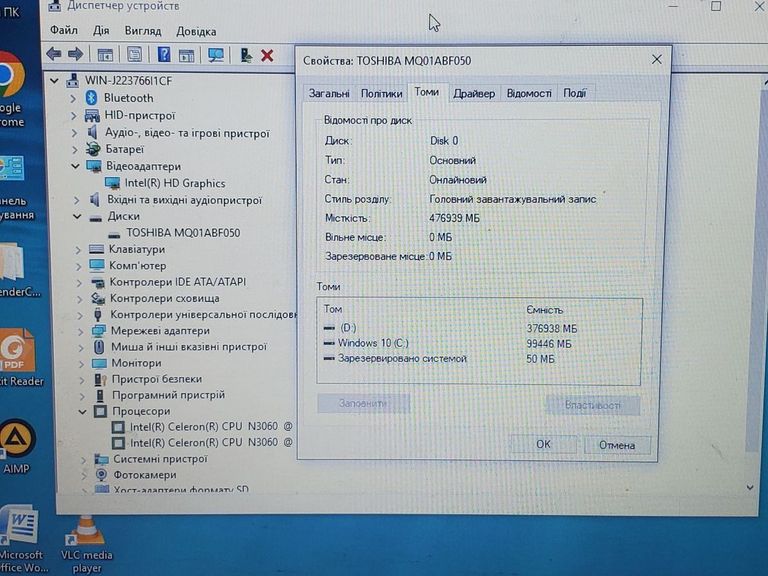The image size is (768, 576).
Task: Open the Дія menu
Action: pos(101,31)
